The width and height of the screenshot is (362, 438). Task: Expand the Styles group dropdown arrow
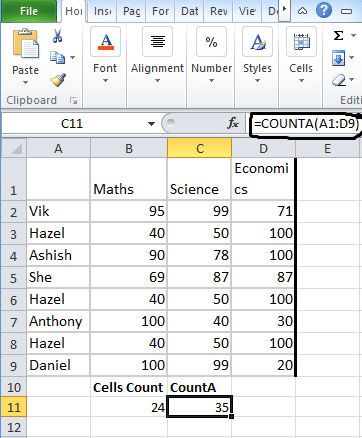[257, 81]
